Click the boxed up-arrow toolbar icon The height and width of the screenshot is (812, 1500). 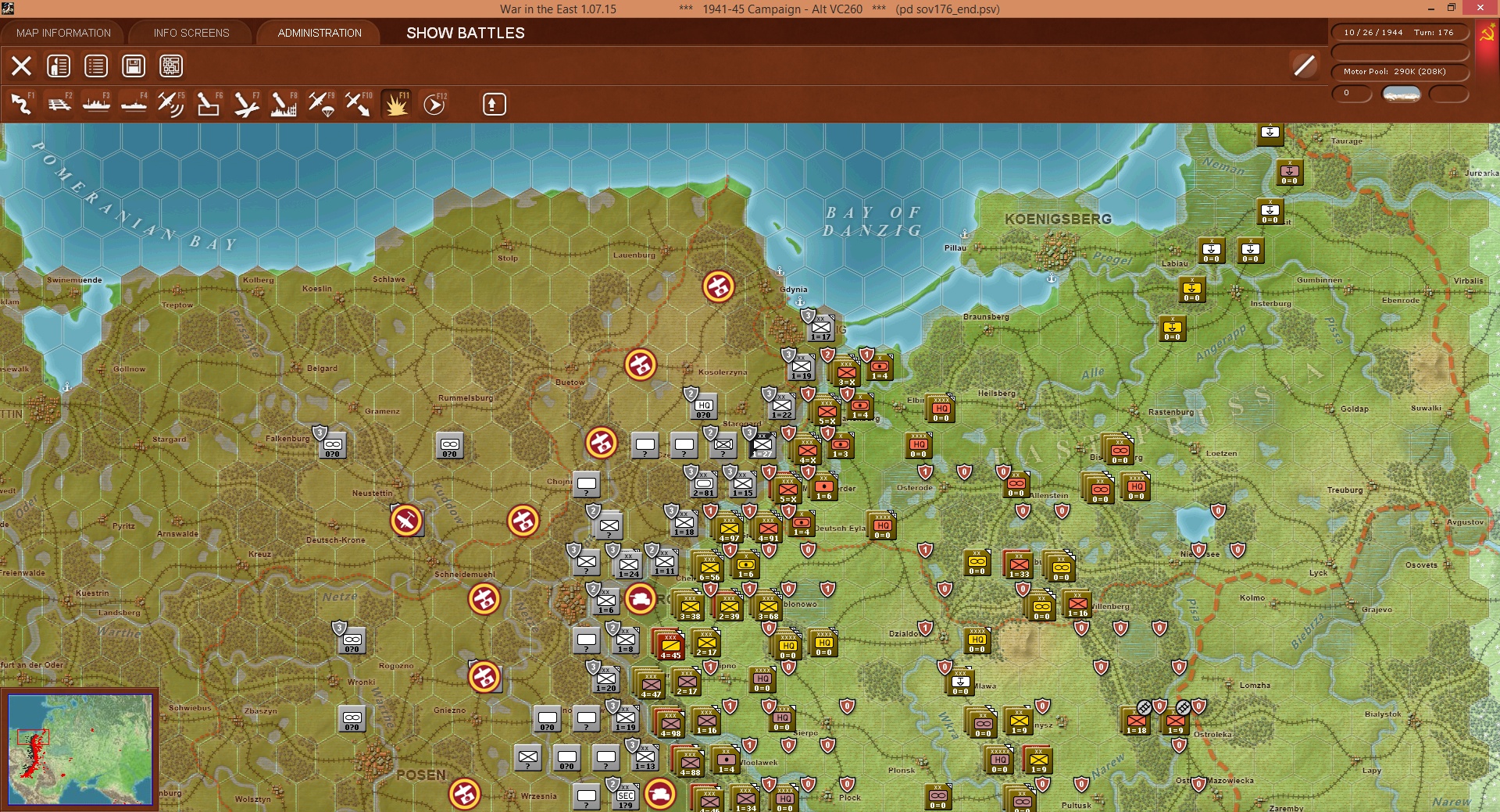pyautogui.click(x=494, y=104)
